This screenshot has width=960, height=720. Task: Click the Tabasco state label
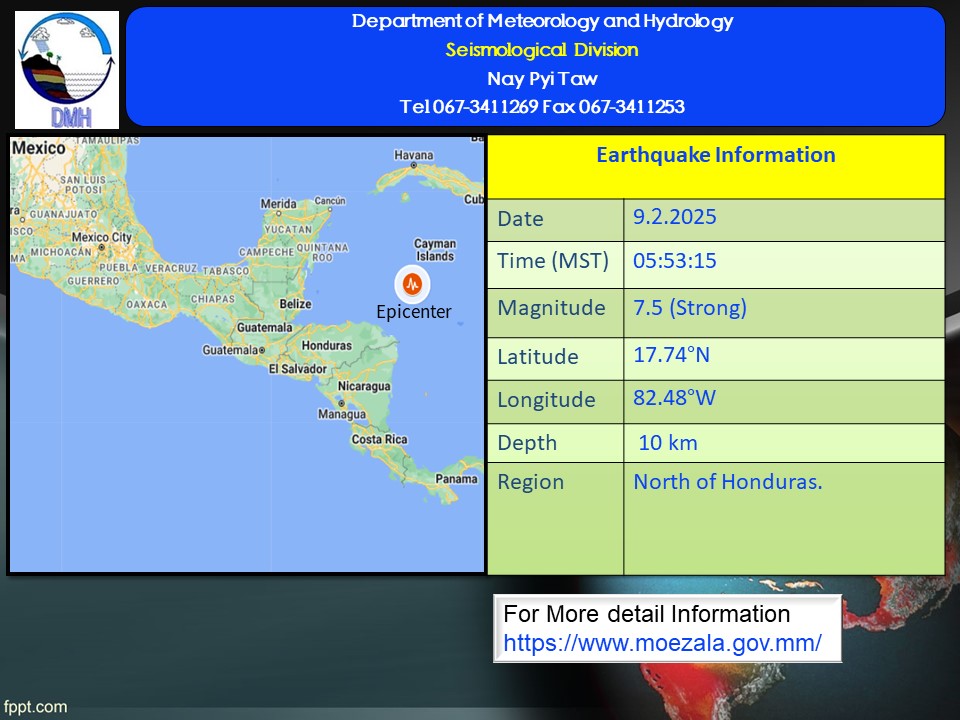[226, 271]
